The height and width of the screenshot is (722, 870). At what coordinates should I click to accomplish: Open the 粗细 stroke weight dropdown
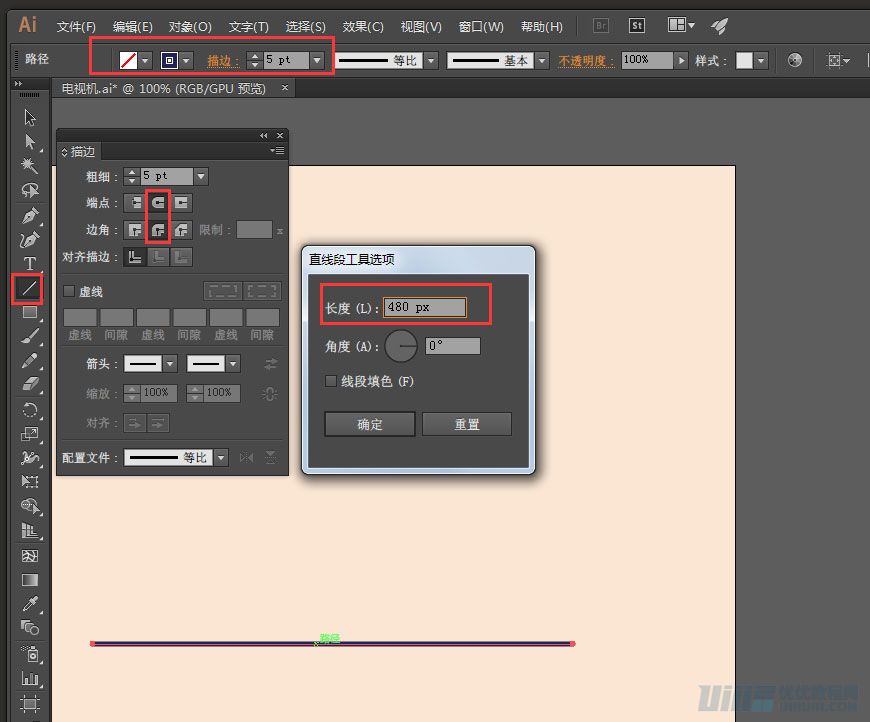point(201,176)
